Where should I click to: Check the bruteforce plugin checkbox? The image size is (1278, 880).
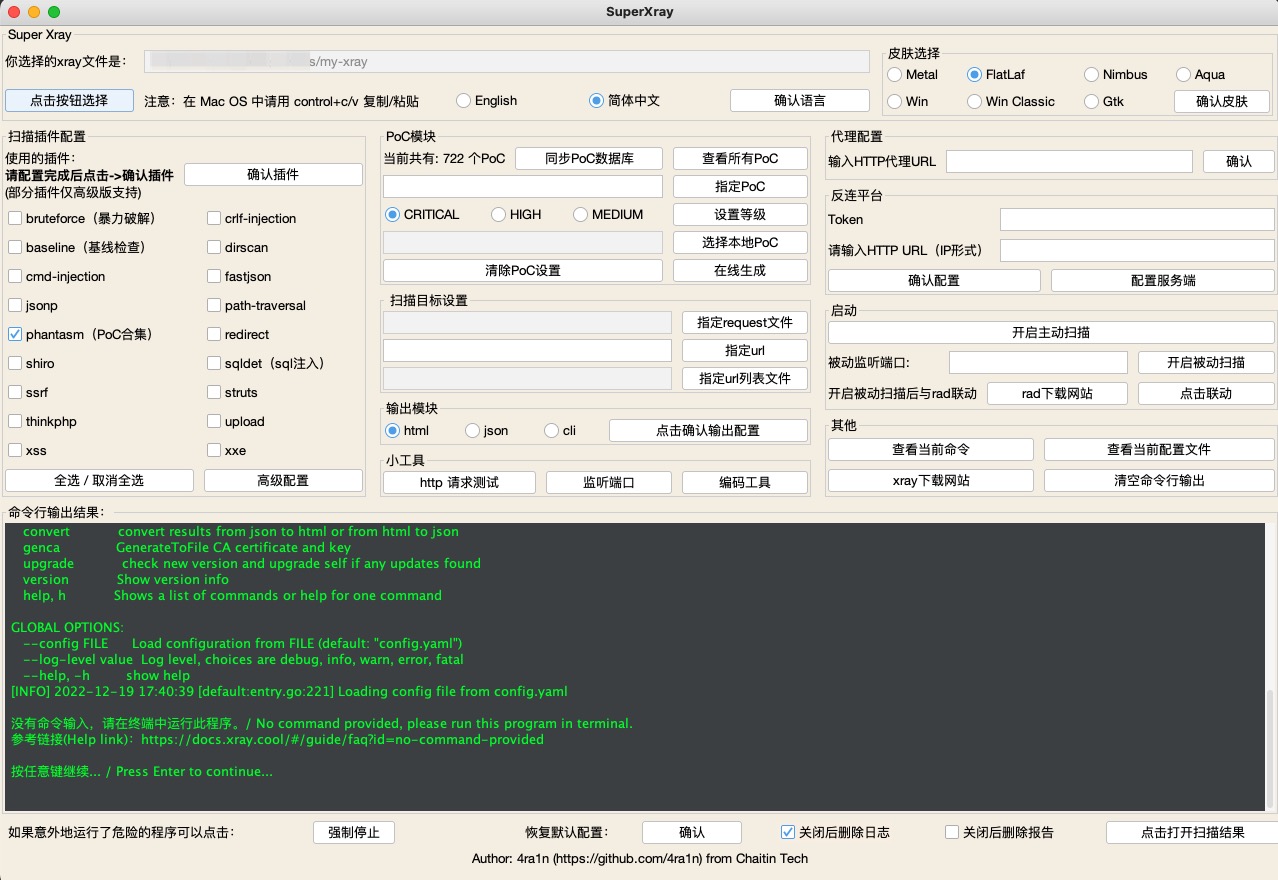coord(15,218)
